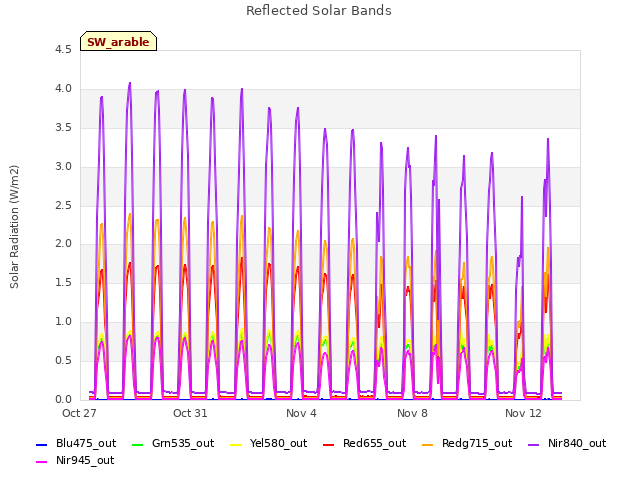Click the 1.0 y-axis tick label

63,322
